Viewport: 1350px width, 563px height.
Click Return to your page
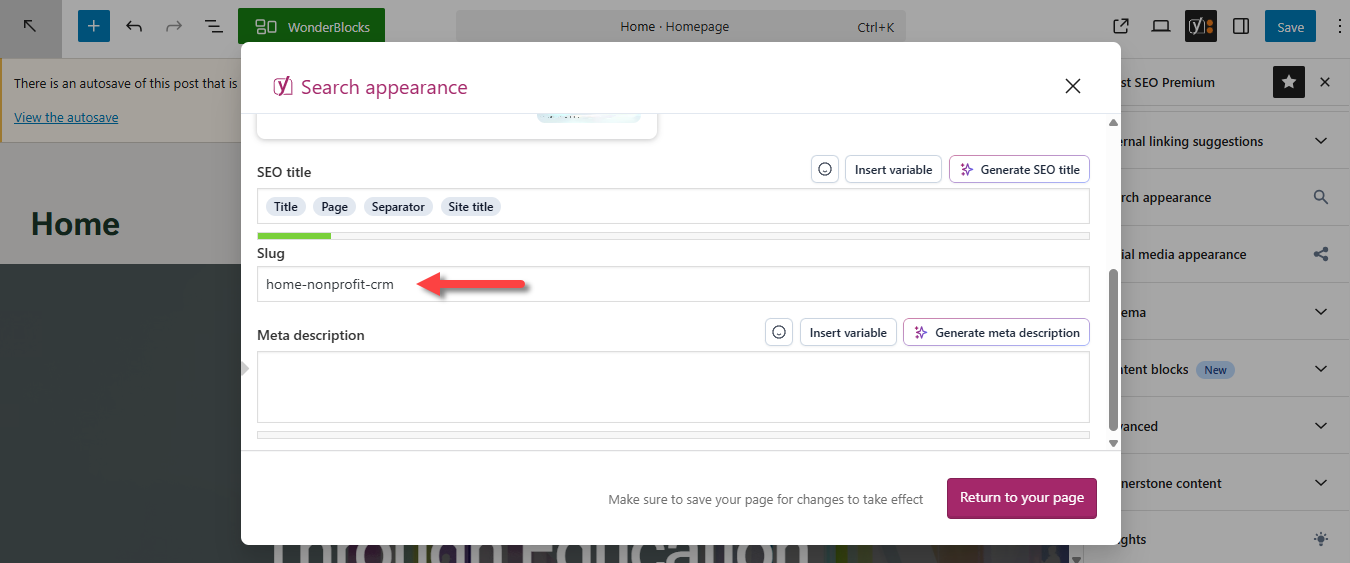(x=1022, y=498)
